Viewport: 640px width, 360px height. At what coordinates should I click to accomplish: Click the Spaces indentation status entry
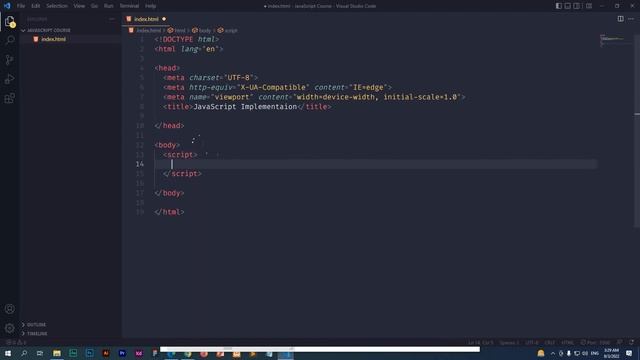(x=509, y=342)
